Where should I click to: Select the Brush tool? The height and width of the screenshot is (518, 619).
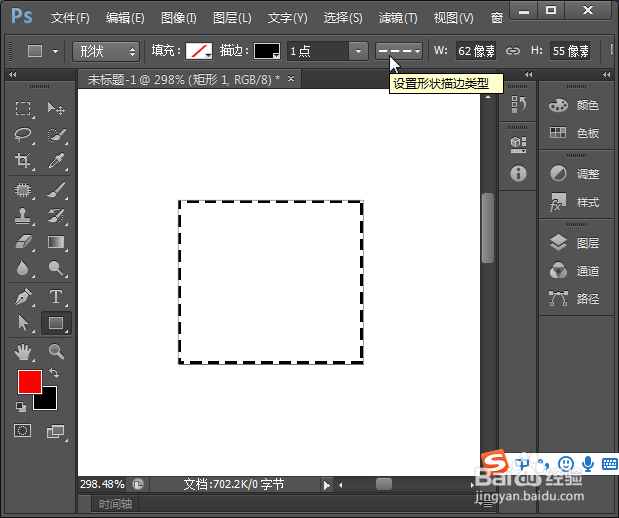pos(56,190)
